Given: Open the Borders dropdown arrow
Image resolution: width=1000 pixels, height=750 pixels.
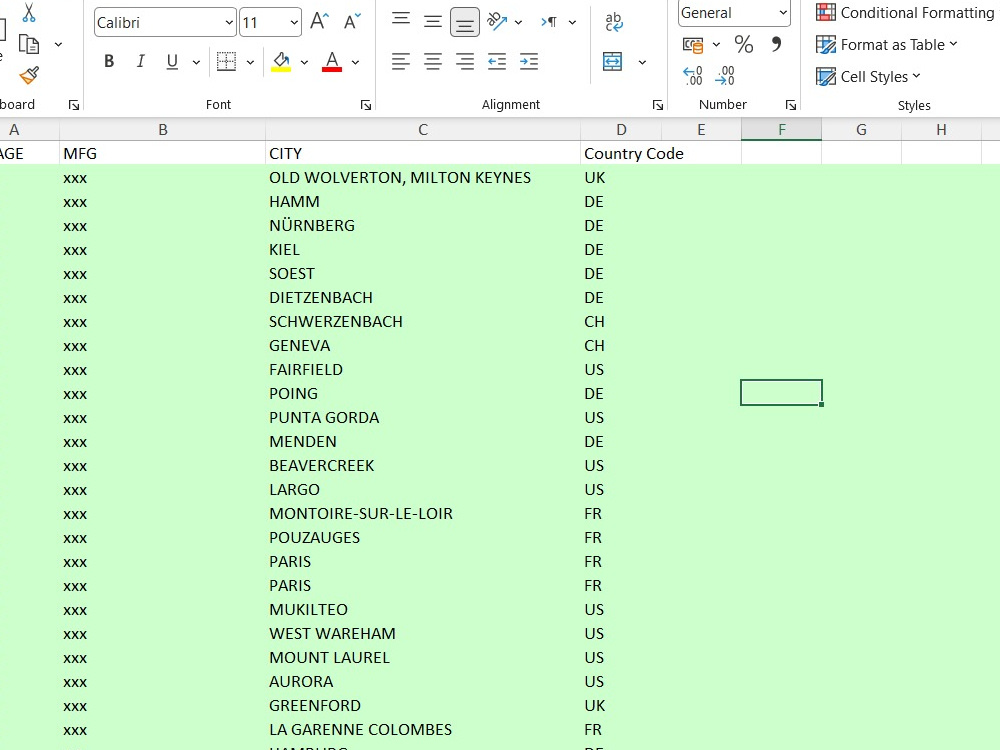Looking at the screenshot, I should click(x=251, y=62).
